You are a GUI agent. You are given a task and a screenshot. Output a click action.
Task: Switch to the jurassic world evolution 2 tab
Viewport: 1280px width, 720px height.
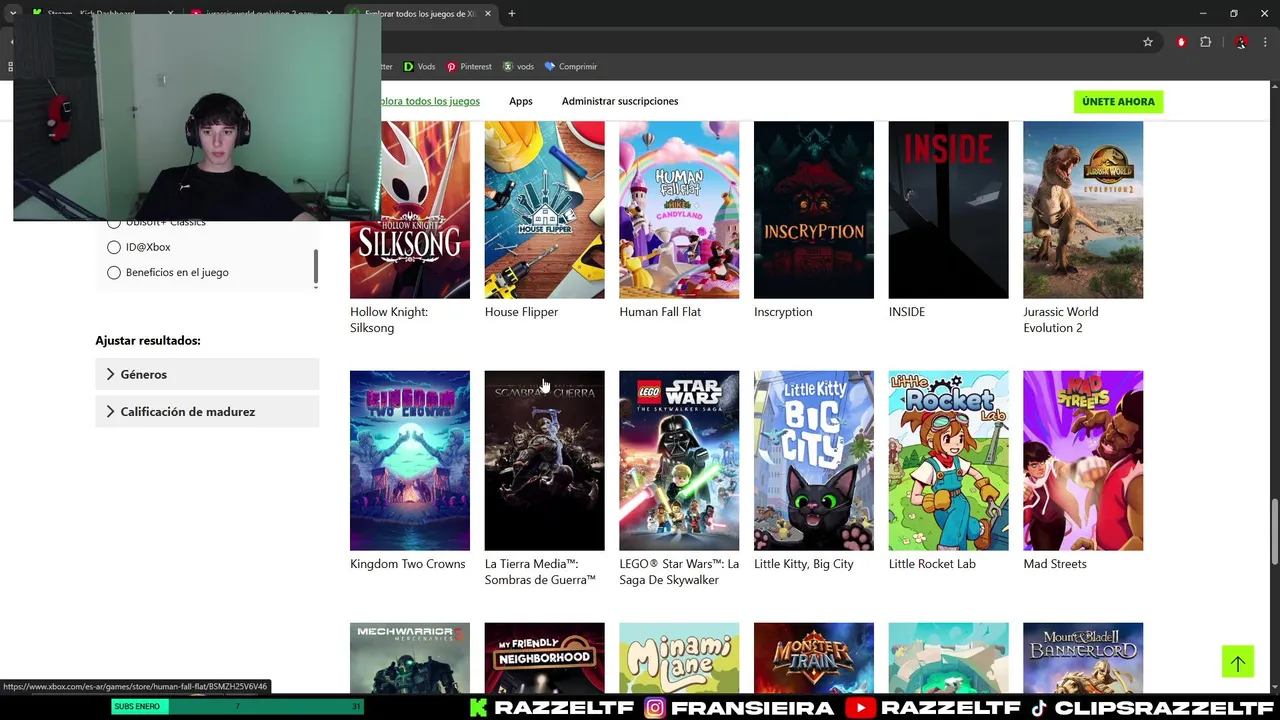coord(262,13)
